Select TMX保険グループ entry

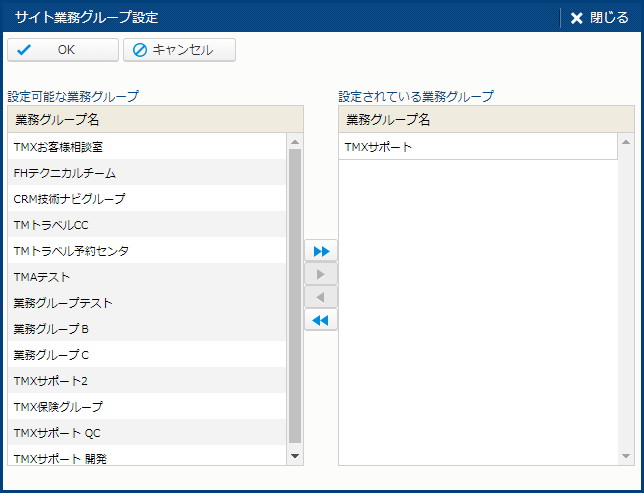[x=146, y=407]
